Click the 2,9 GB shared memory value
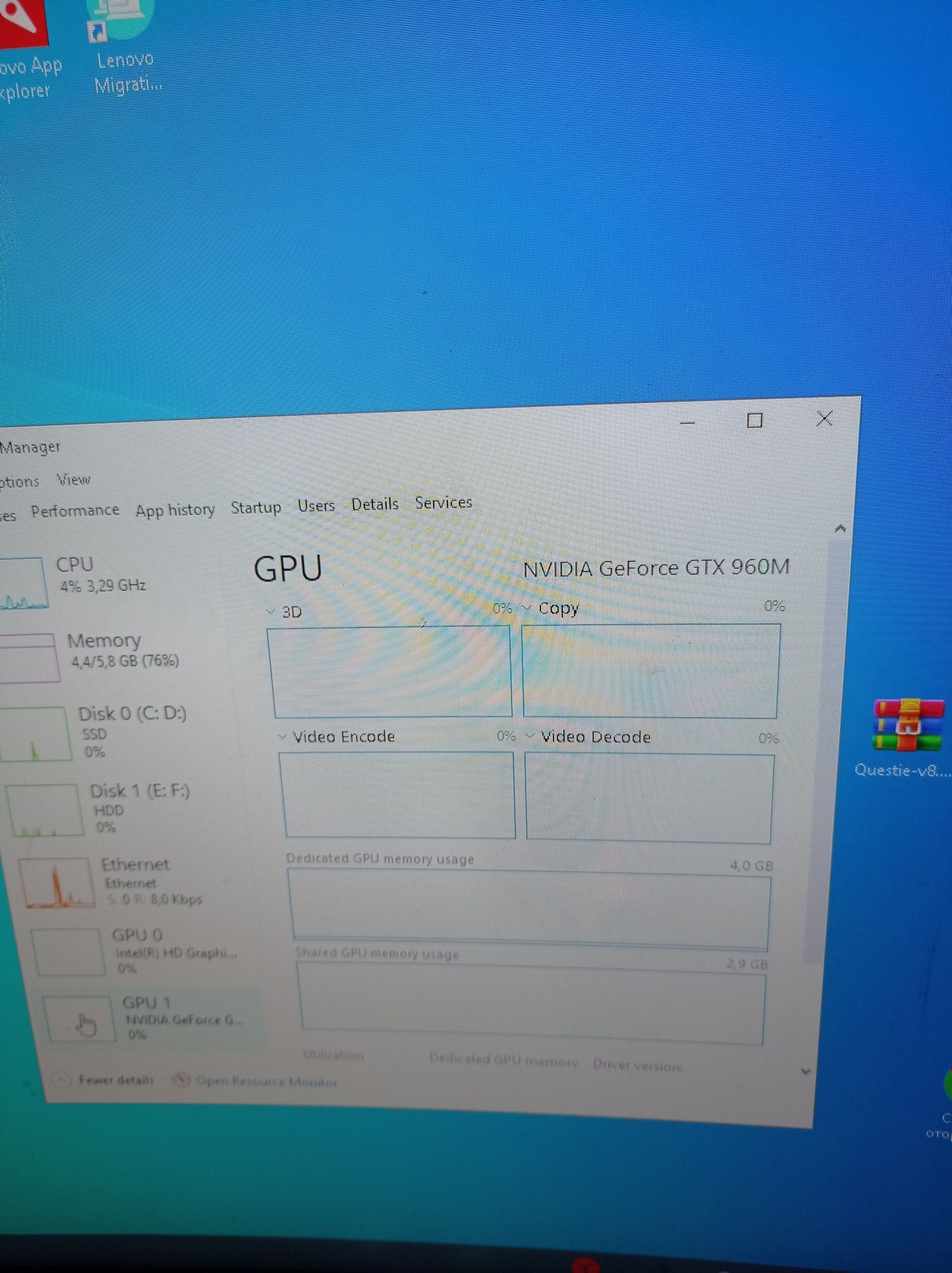Viewport: 952px width, 1273px height. click(746, 964)
